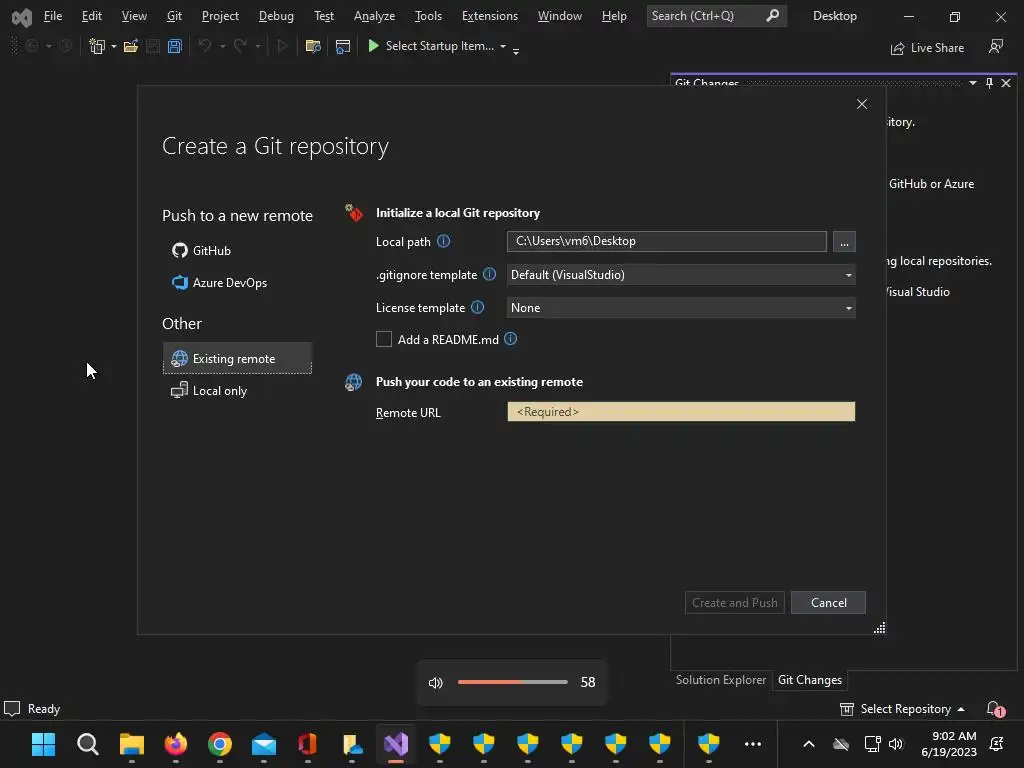Open Windows taskbar Search

tap(88, 744)
